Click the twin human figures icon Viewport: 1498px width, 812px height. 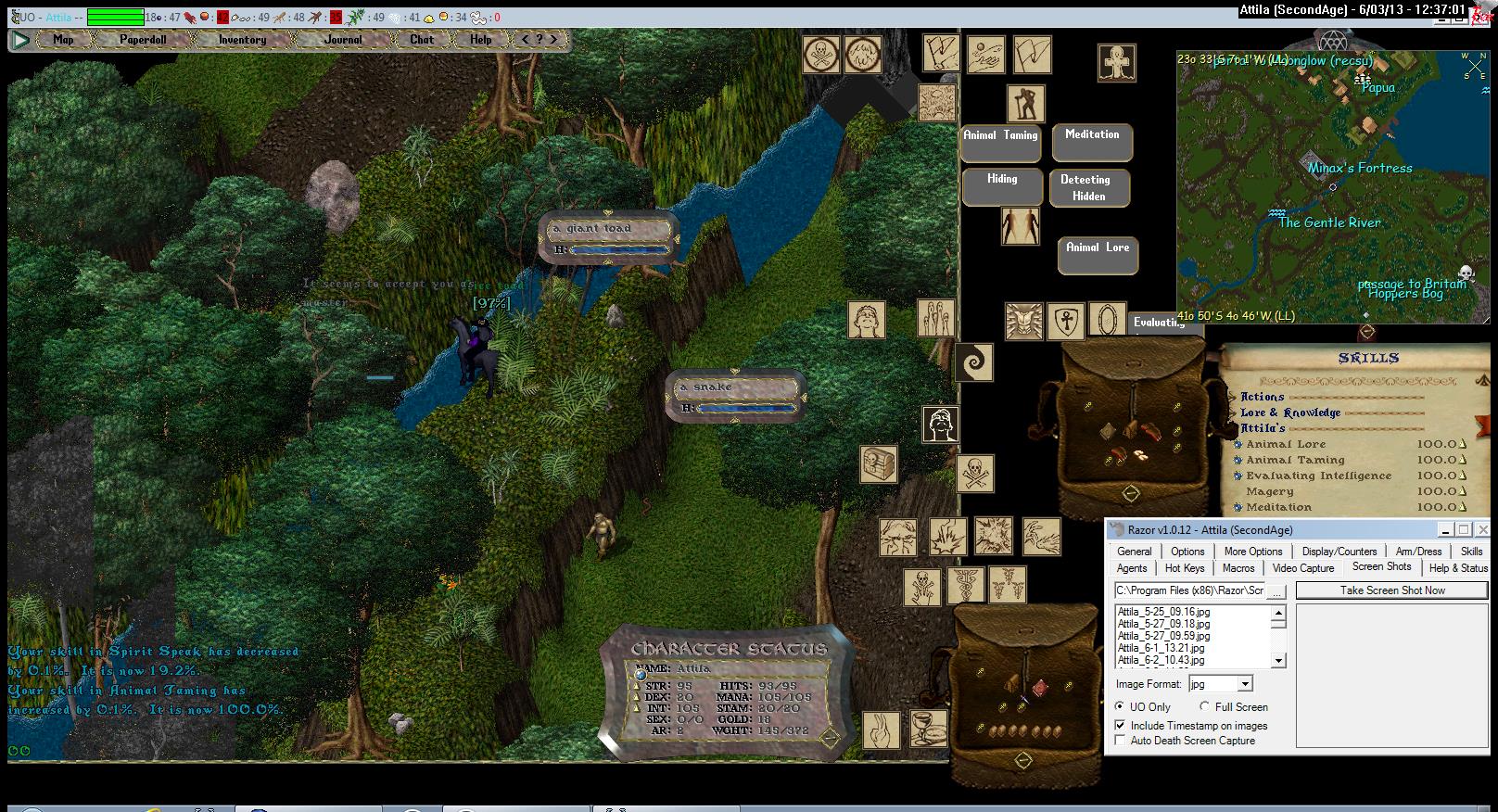(1020, 226)
